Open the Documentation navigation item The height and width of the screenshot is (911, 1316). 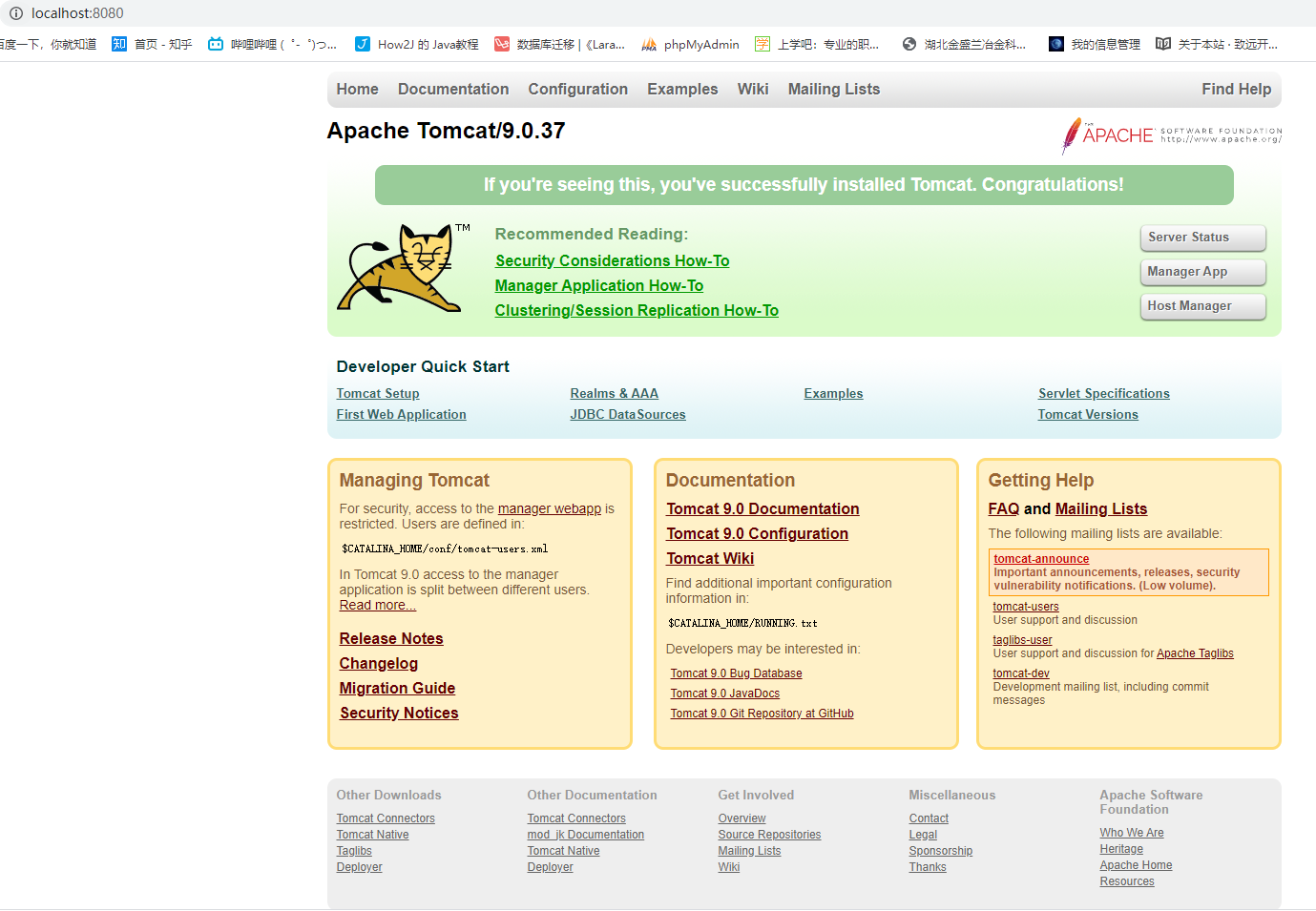coord(453,89)
